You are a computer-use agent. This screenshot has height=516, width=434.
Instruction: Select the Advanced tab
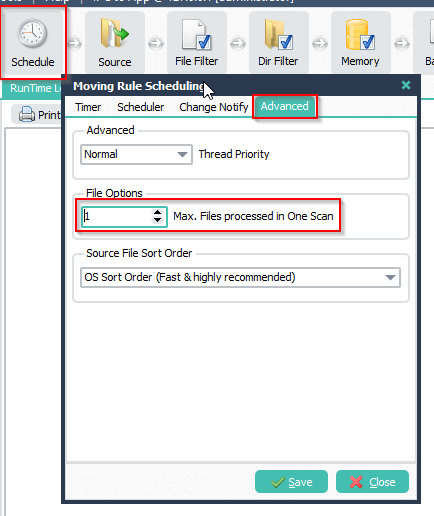285,106
